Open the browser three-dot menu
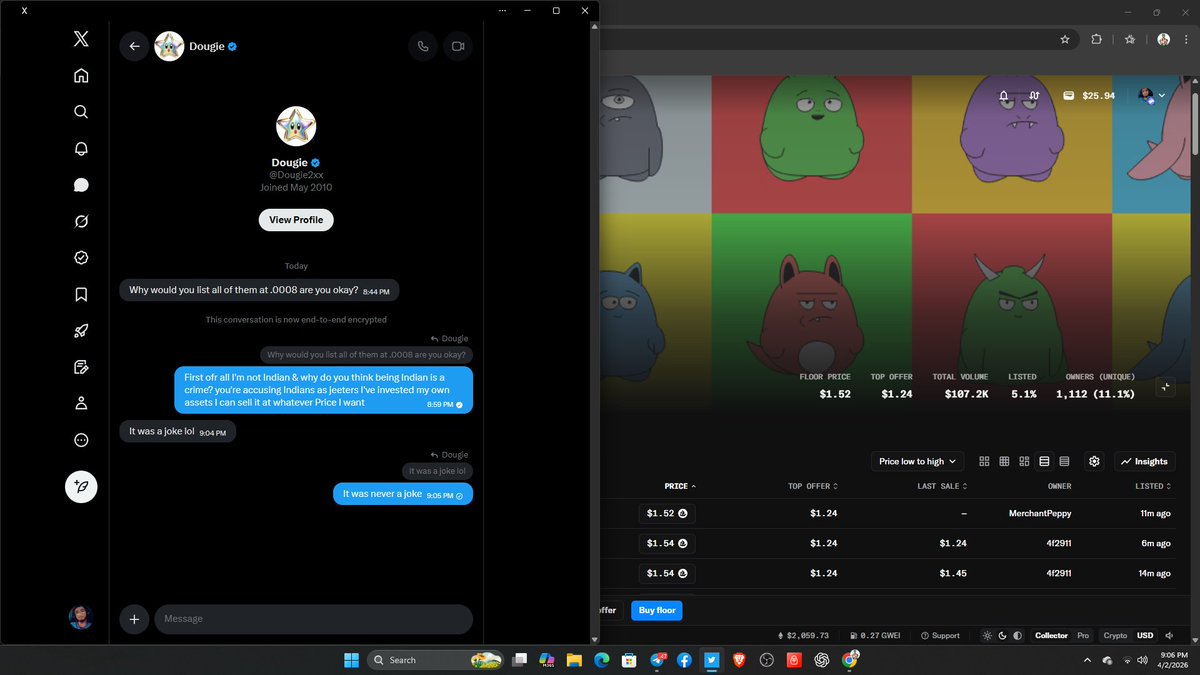 point(1188,40)
